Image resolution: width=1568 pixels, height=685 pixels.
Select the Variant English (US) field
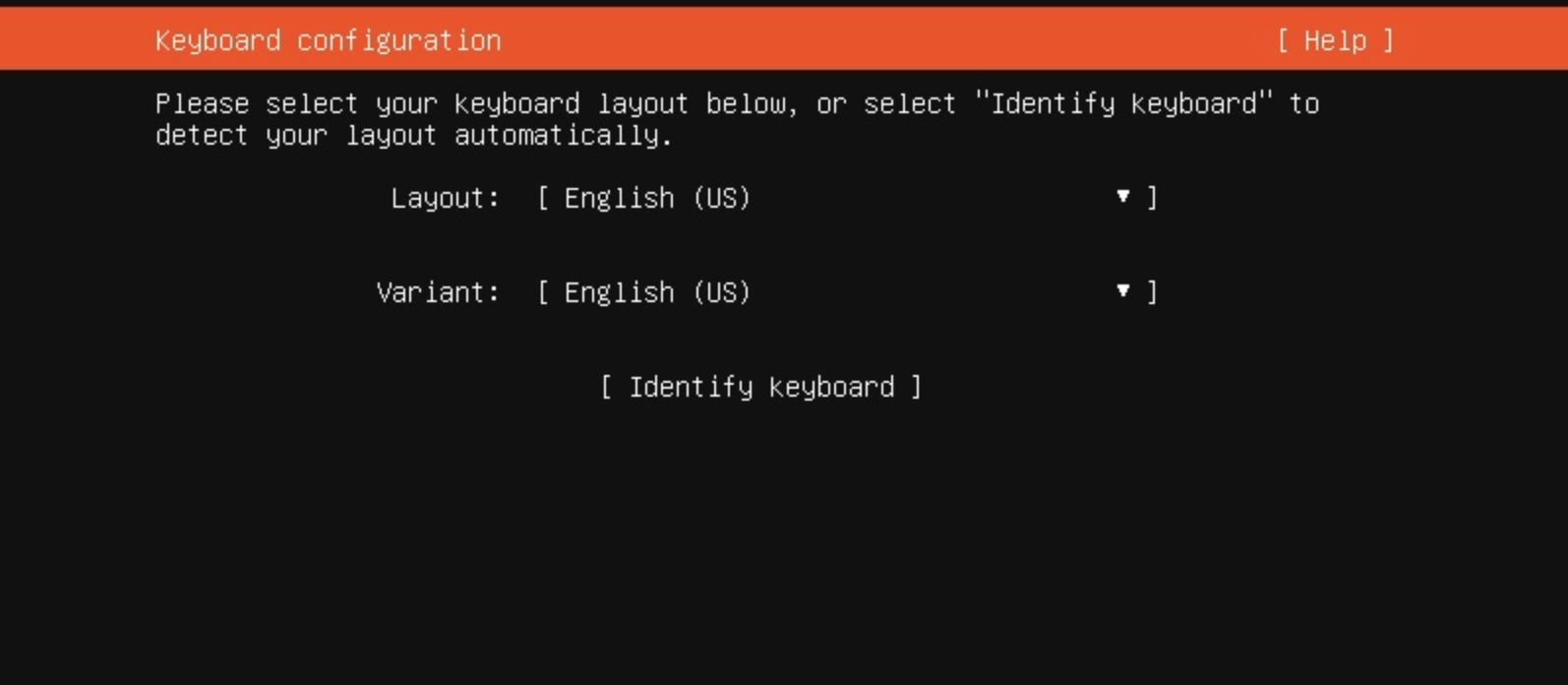click(848, 292)
